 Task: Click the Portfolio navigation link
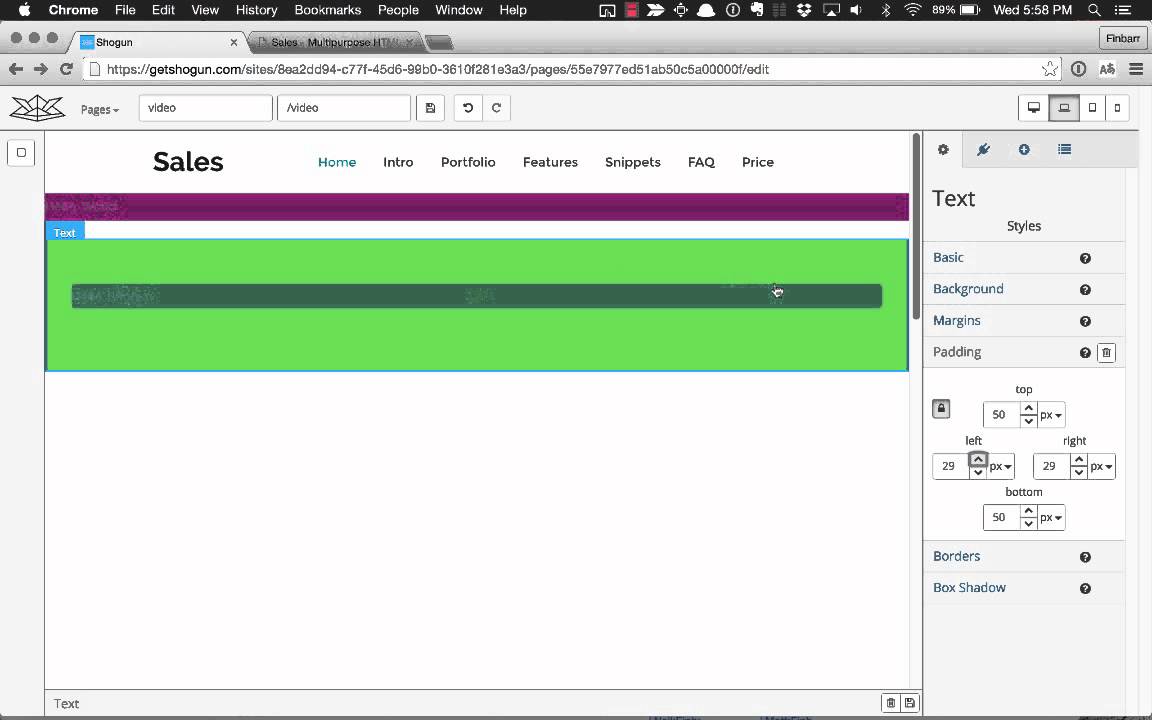point(468,162)
